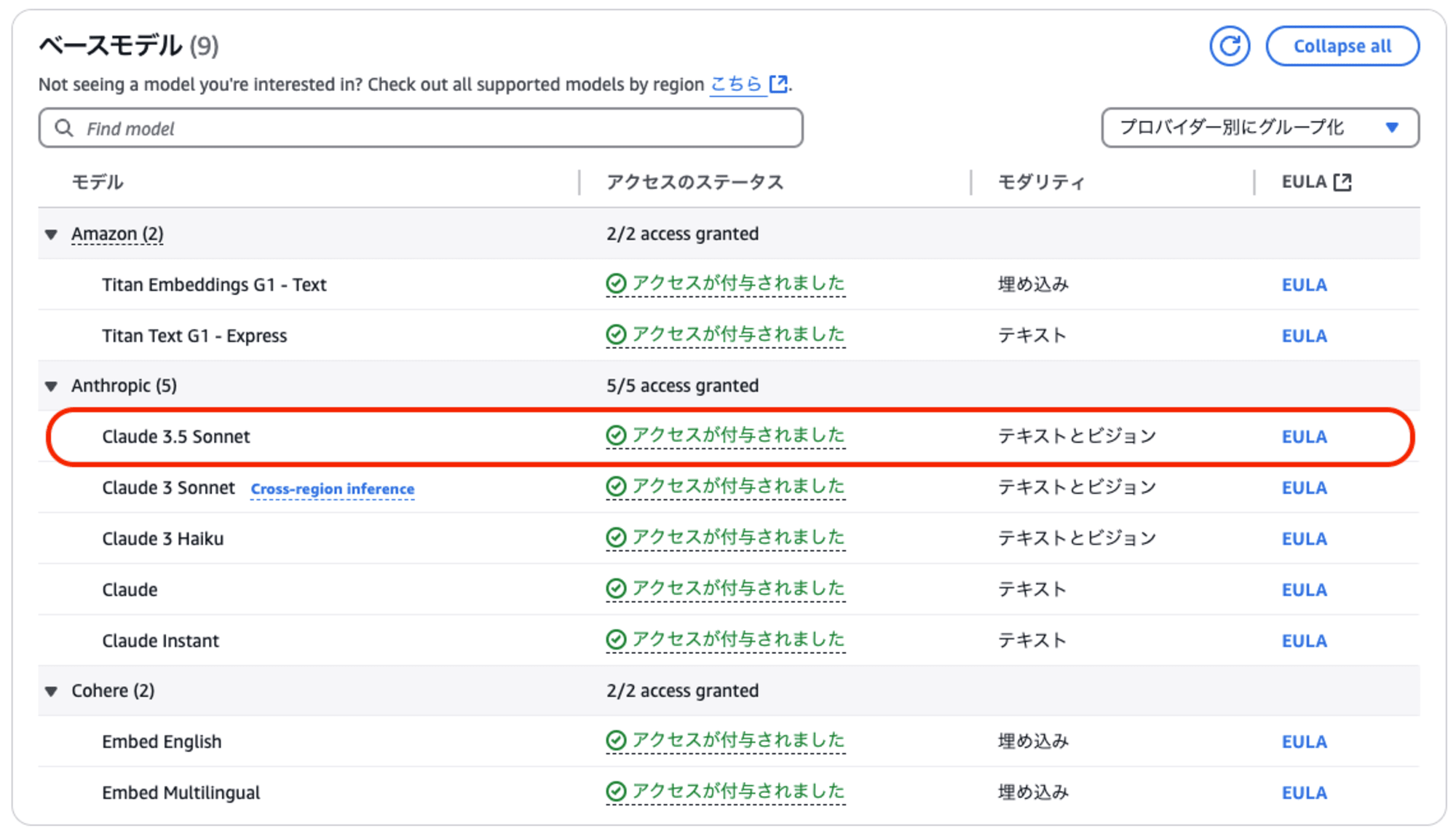Open EULA link for Claude 3 Haiku
The height and width of the screenshot is (836, 1456).
[x=1304, y=539]
